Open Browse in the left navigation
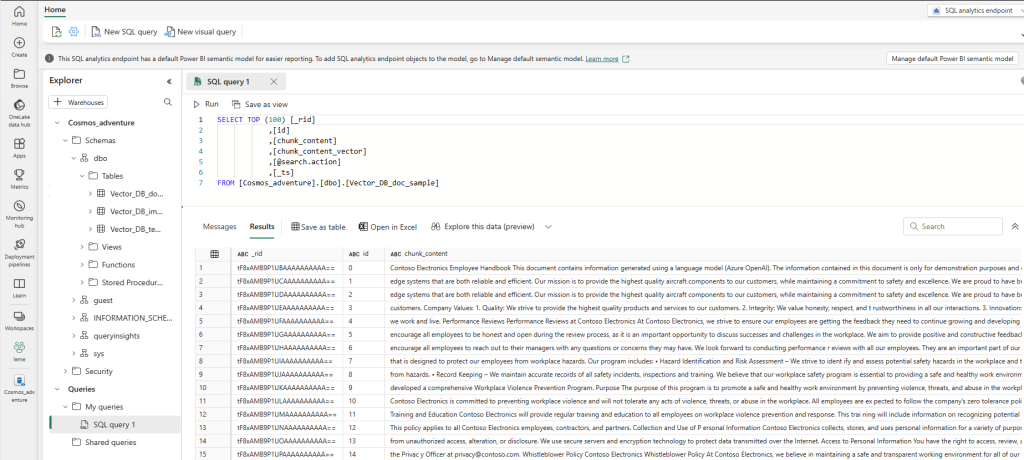Screen dimensions: 1024x460 coord(19,78)
